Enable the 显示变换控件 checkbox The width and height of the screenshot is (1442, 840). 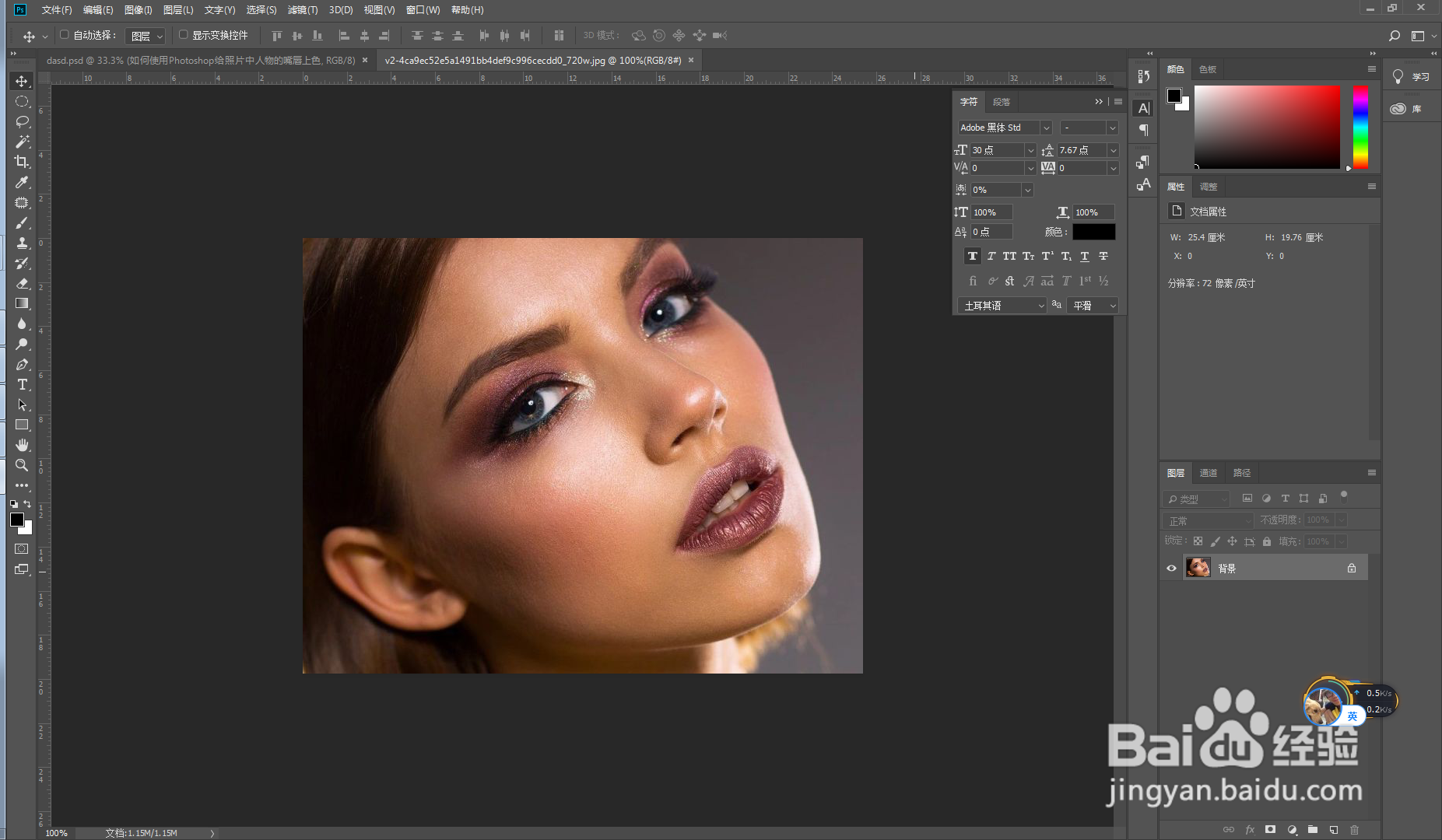click(183, 35)
